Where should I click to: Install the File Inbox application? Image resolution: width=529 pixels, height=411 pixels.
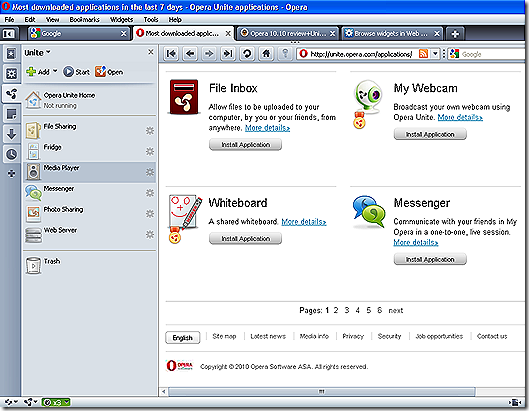click(245, 145)
